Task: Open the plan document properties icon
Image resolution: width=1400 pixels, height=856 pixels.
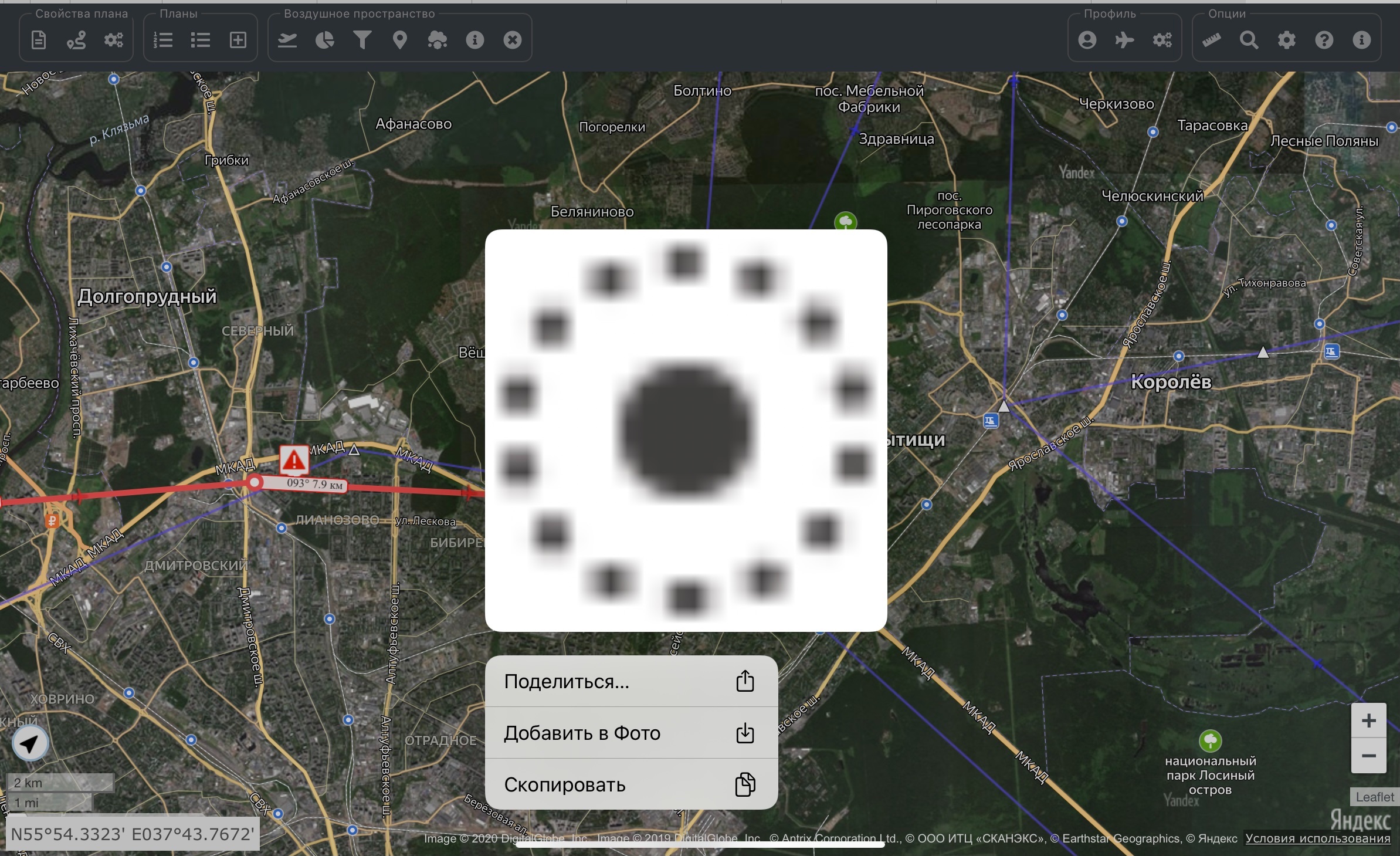Action: tap(39, 40)
